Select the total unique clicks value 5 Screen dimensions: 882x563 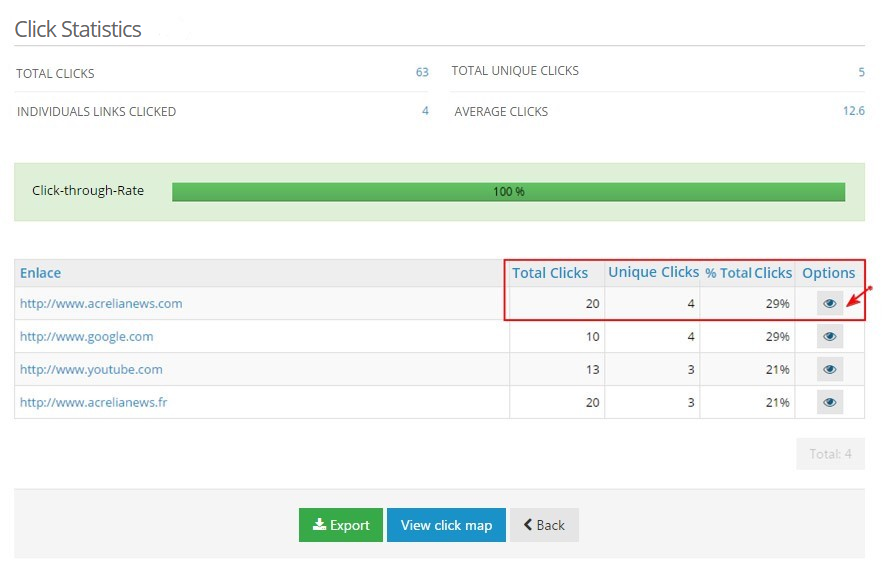[x=861, y=72]
